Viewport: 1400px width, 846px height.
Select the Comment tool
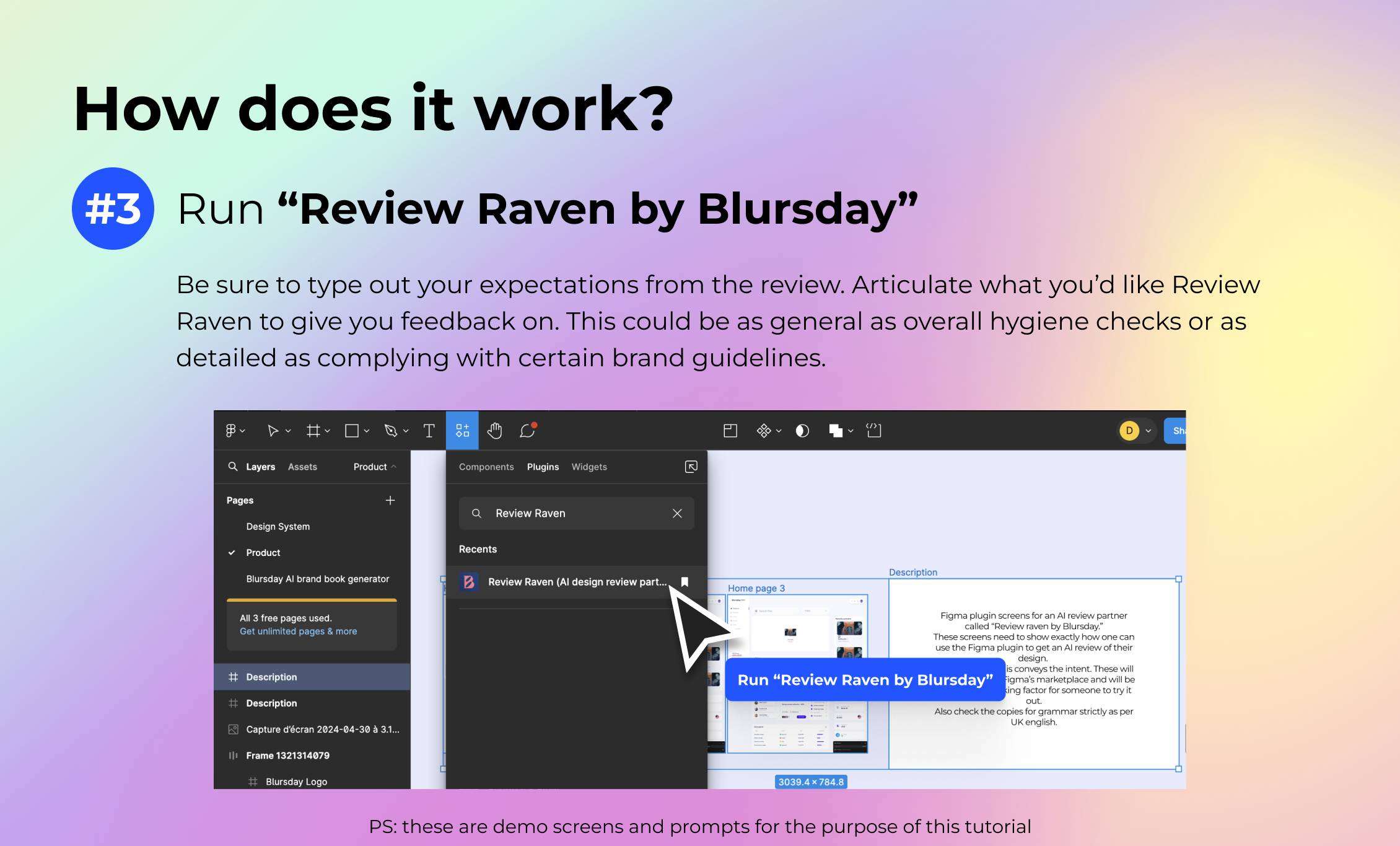(527, 431)
